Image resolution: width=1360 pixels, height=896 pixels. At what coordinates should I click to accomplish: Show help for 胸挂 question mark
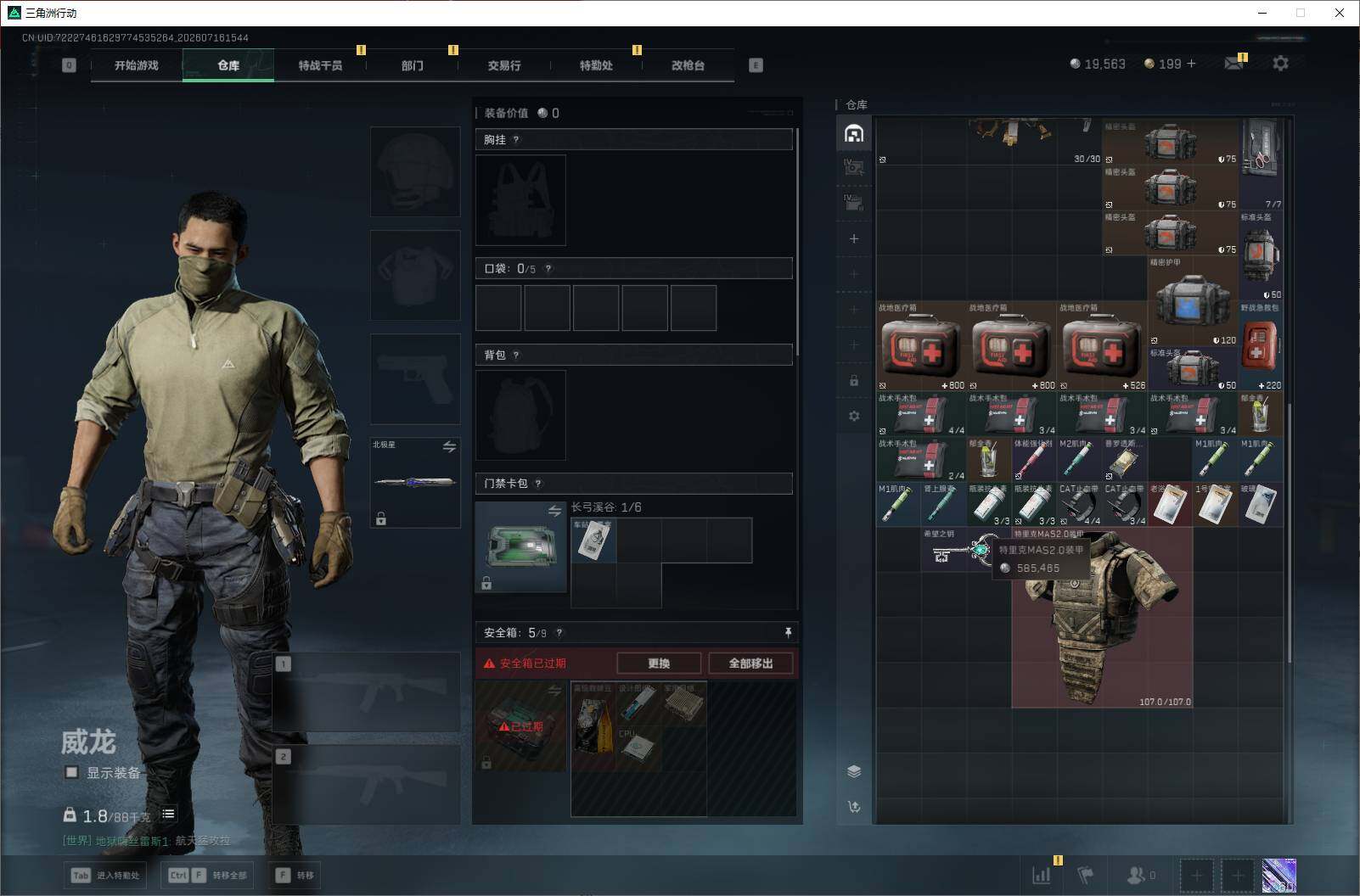coord(515,140)
